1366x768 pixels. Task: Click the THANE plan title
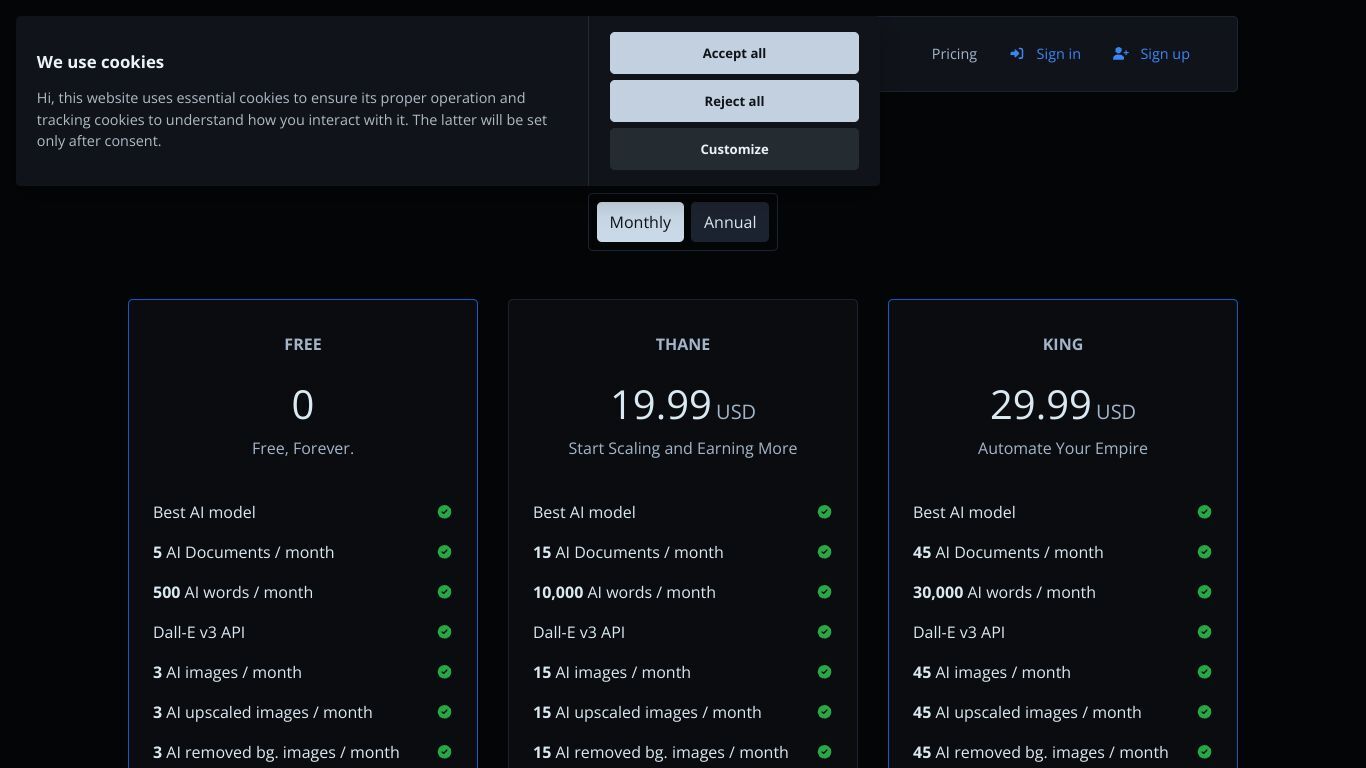click(683, 344)
